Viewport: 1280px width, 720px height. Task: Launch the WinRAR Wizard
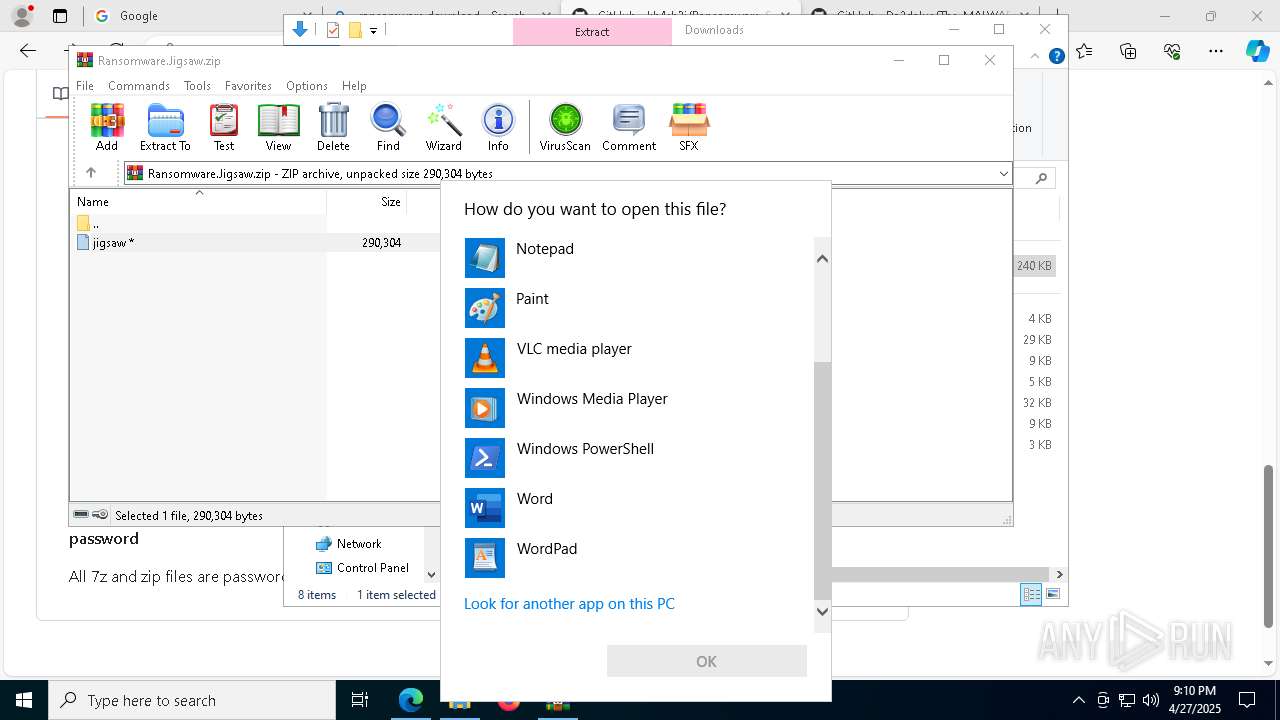point(443,127)
